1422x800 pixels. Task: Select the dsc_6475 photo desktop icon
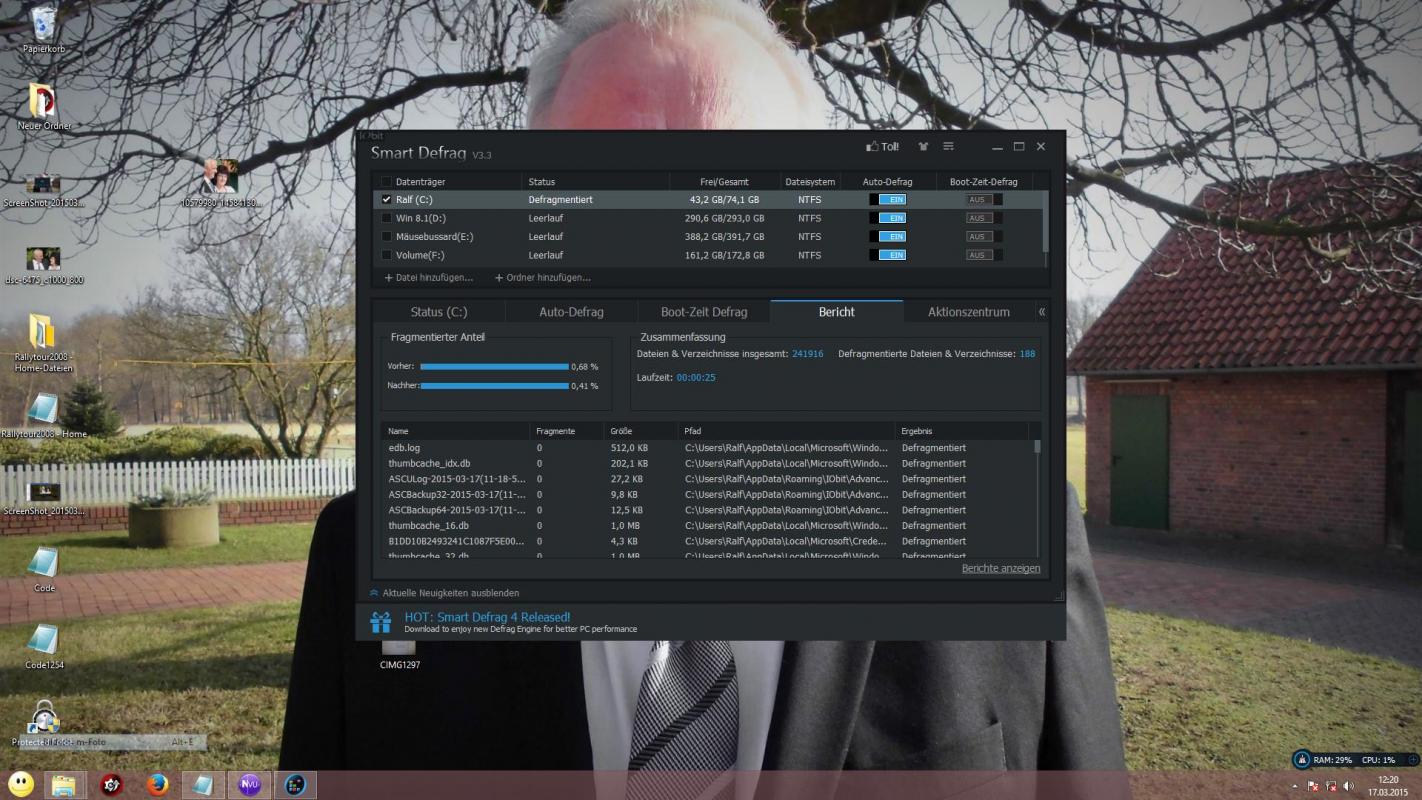[43, 266]
